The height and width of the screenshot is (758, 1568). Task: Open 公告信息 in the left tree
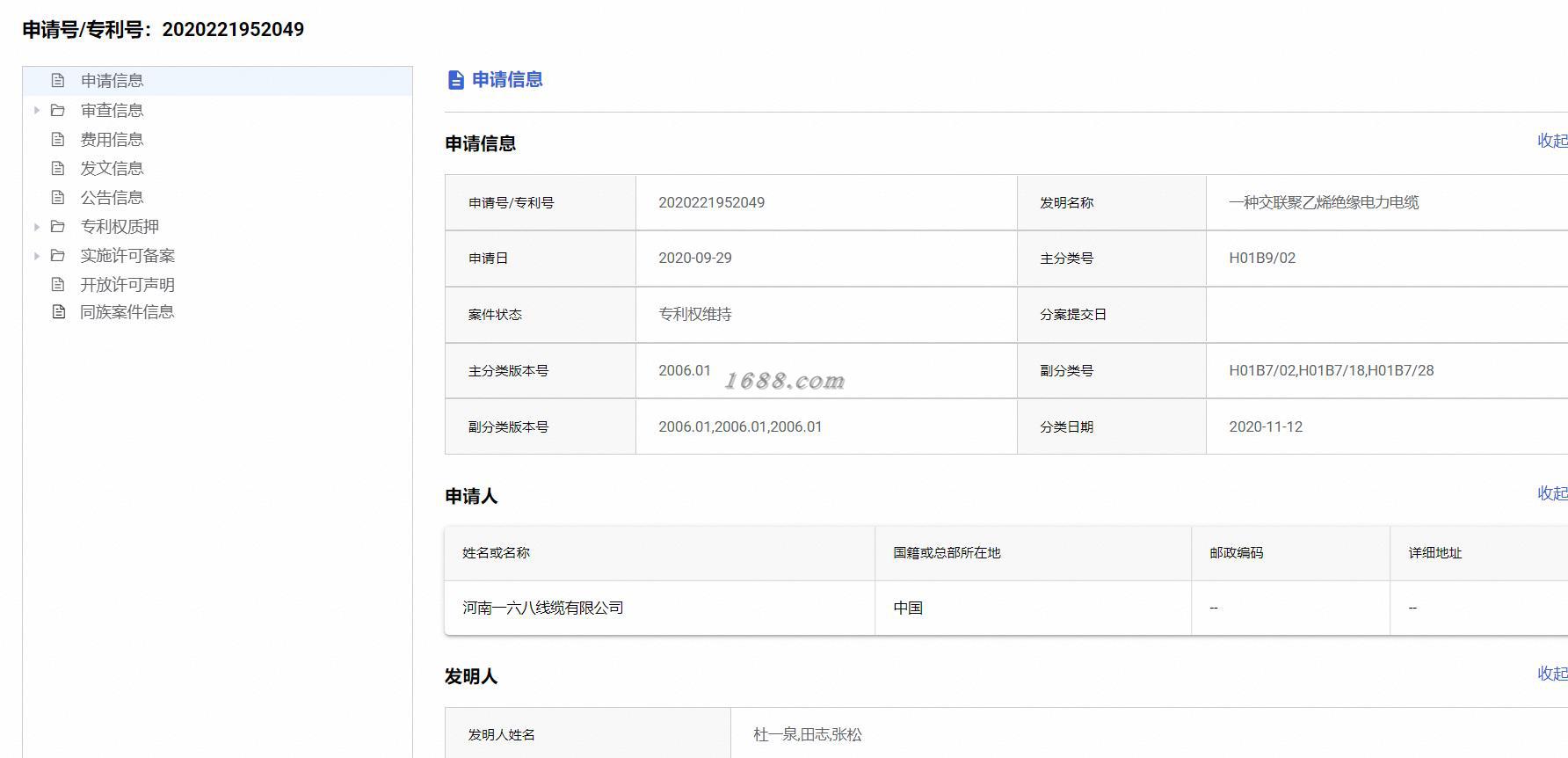pyautogui.click(x=112, y=197)
